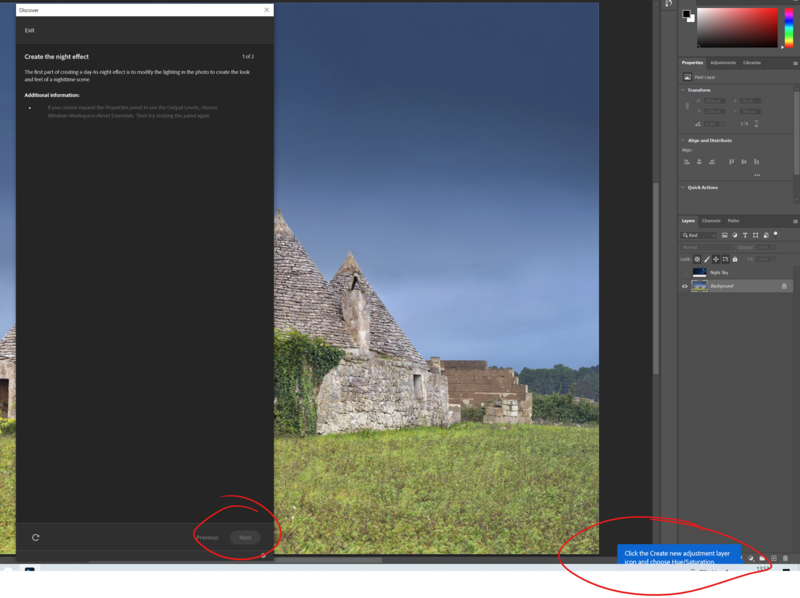The height and width of the screenshot is (598, 800).
Task: Collapse the Transform section
Action: point(683,90)
